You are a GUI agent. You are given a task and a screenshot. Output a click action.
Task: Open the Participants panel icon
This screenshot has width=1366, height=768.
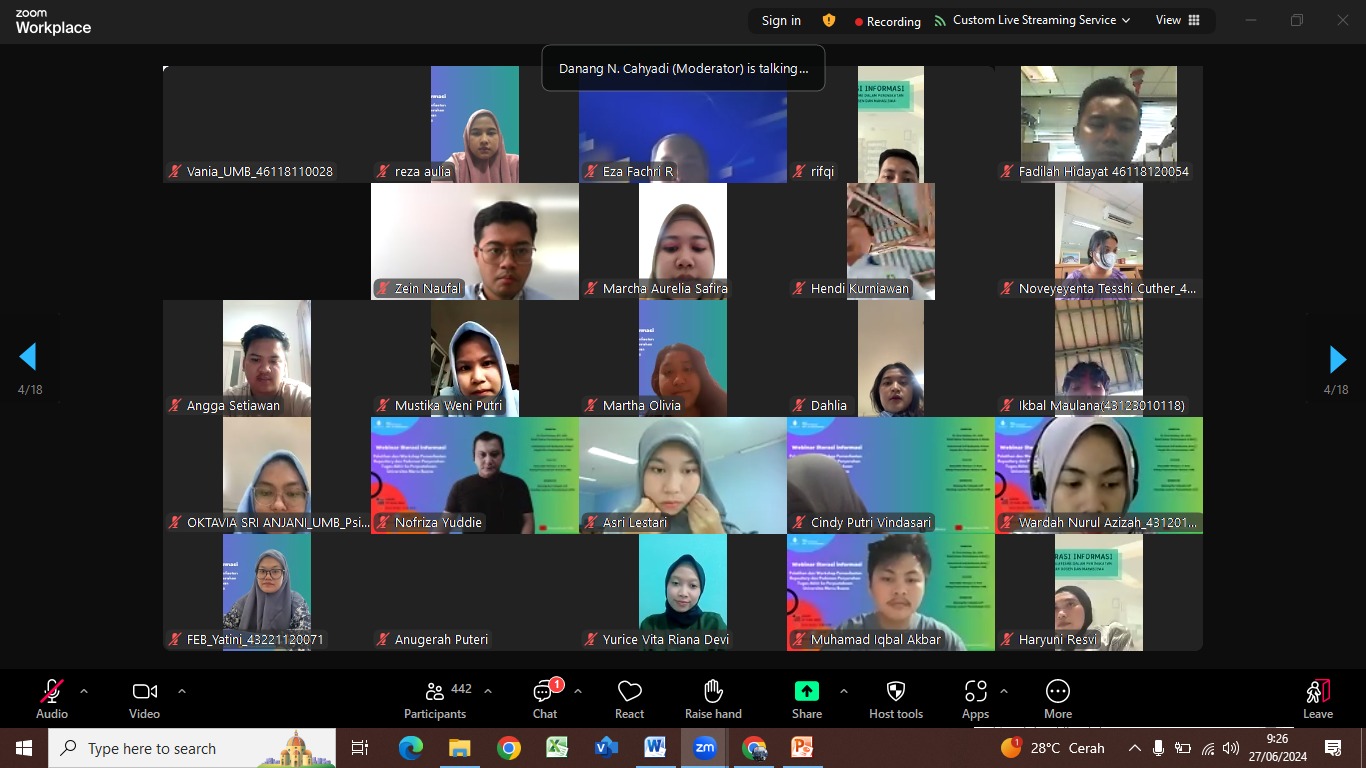click(x=435, y=692)
